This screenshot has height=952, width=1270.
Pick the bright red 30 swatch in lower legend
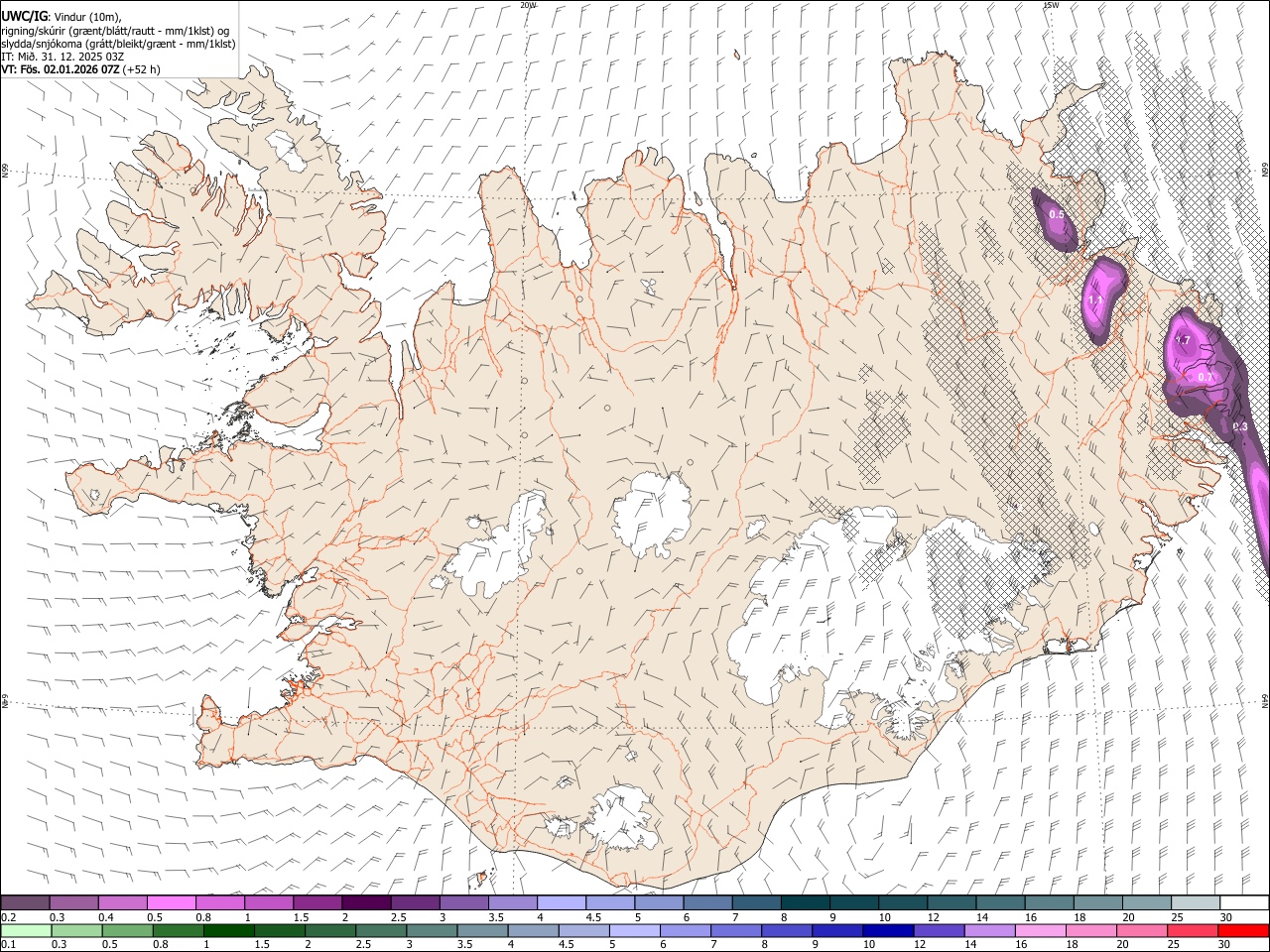(1243, 930)
